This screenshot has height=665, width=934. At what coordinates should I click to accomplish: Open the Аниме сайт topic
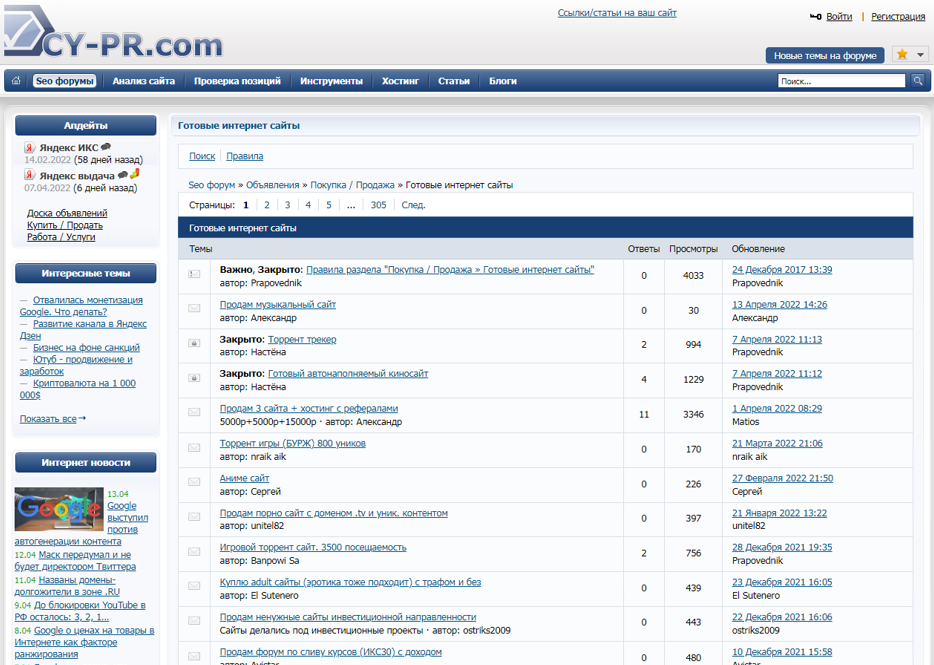pos(244,478)
